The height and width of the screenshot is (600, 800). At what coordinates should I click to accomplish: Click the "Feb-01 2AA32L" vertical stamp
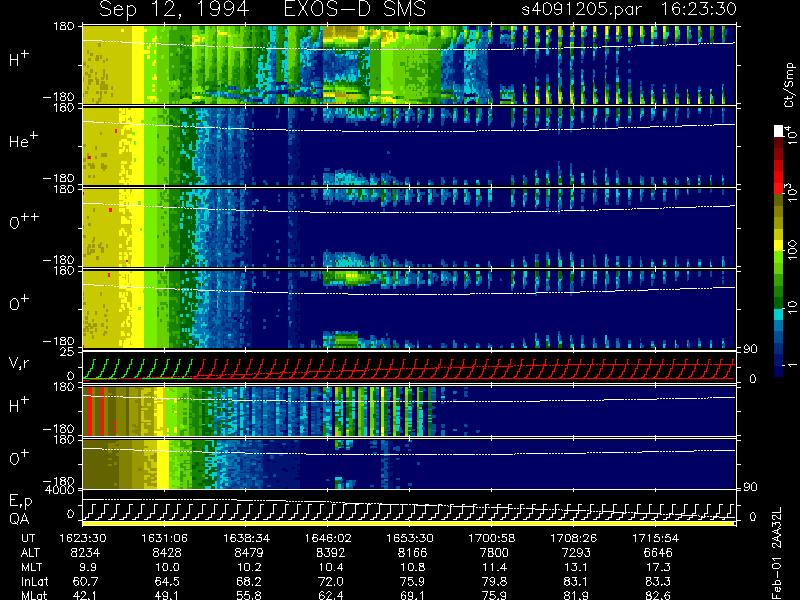click(x=777, y=554)
